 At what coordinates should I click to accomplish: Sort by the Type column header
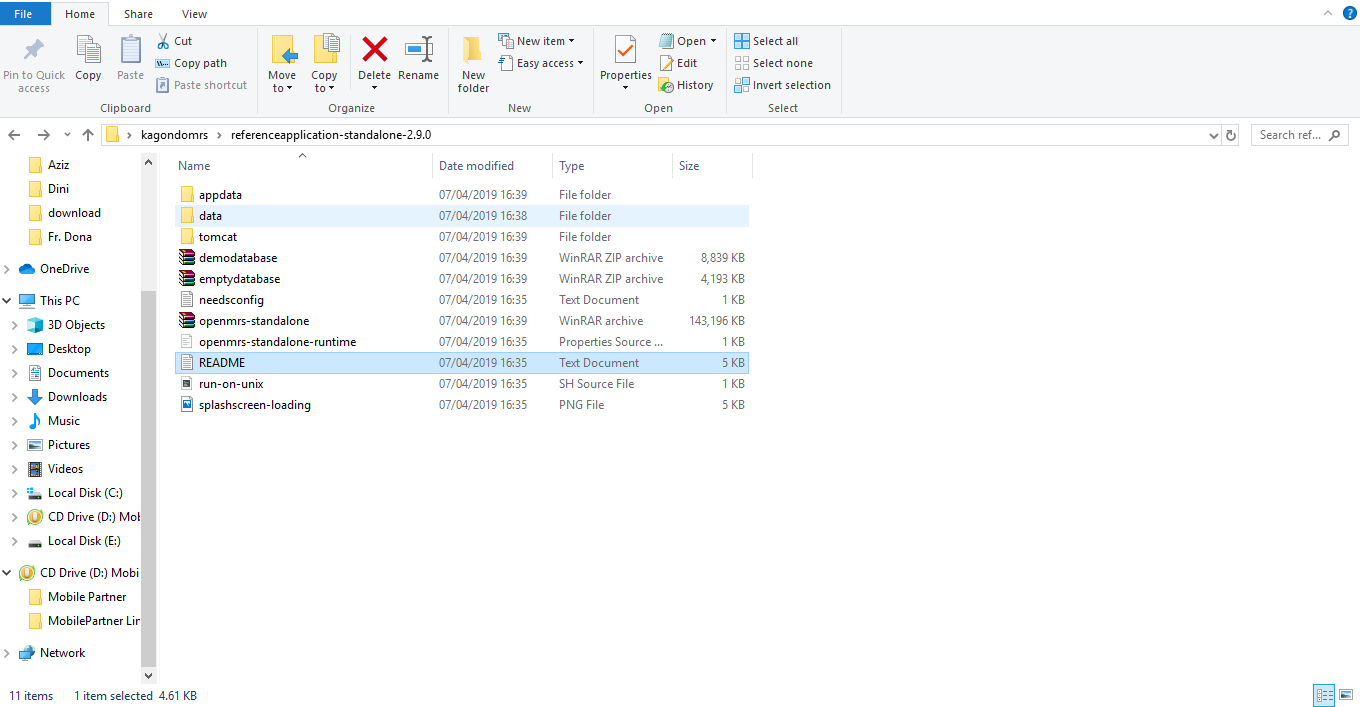pos(612,166)
